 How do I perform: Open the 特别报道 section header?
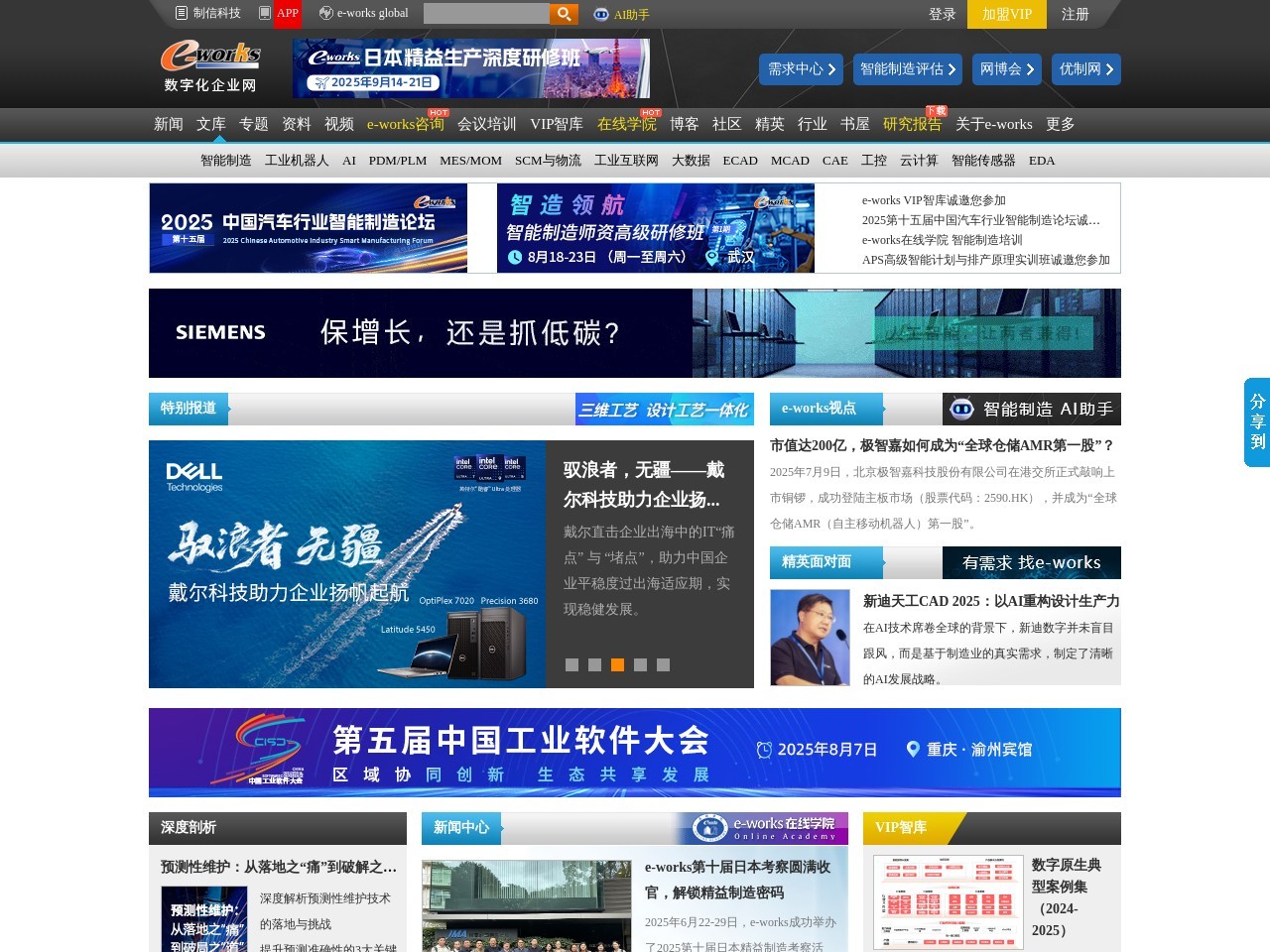[189, 409]
